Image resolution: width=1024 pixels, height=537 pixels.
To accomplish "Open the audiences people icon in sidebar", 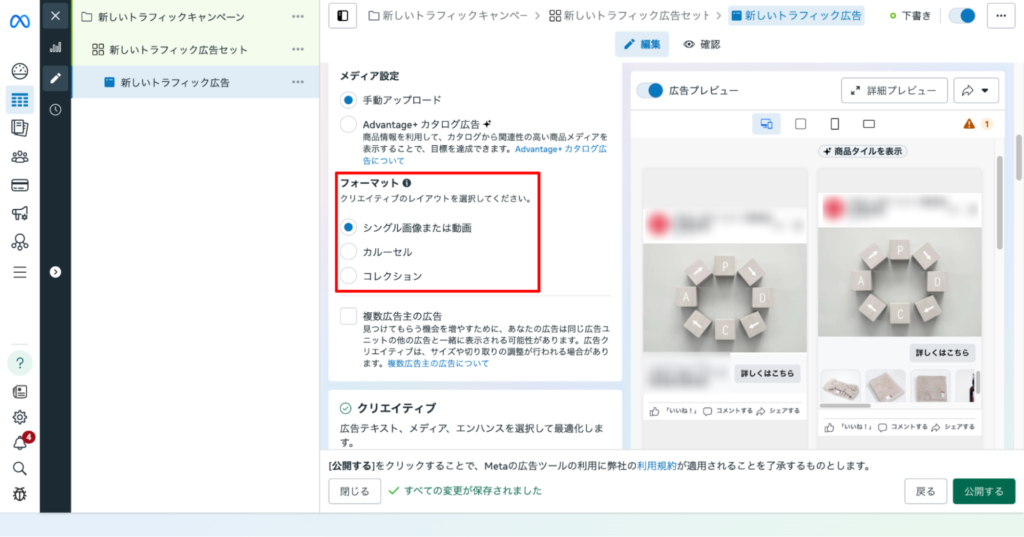I will (19, 157).
